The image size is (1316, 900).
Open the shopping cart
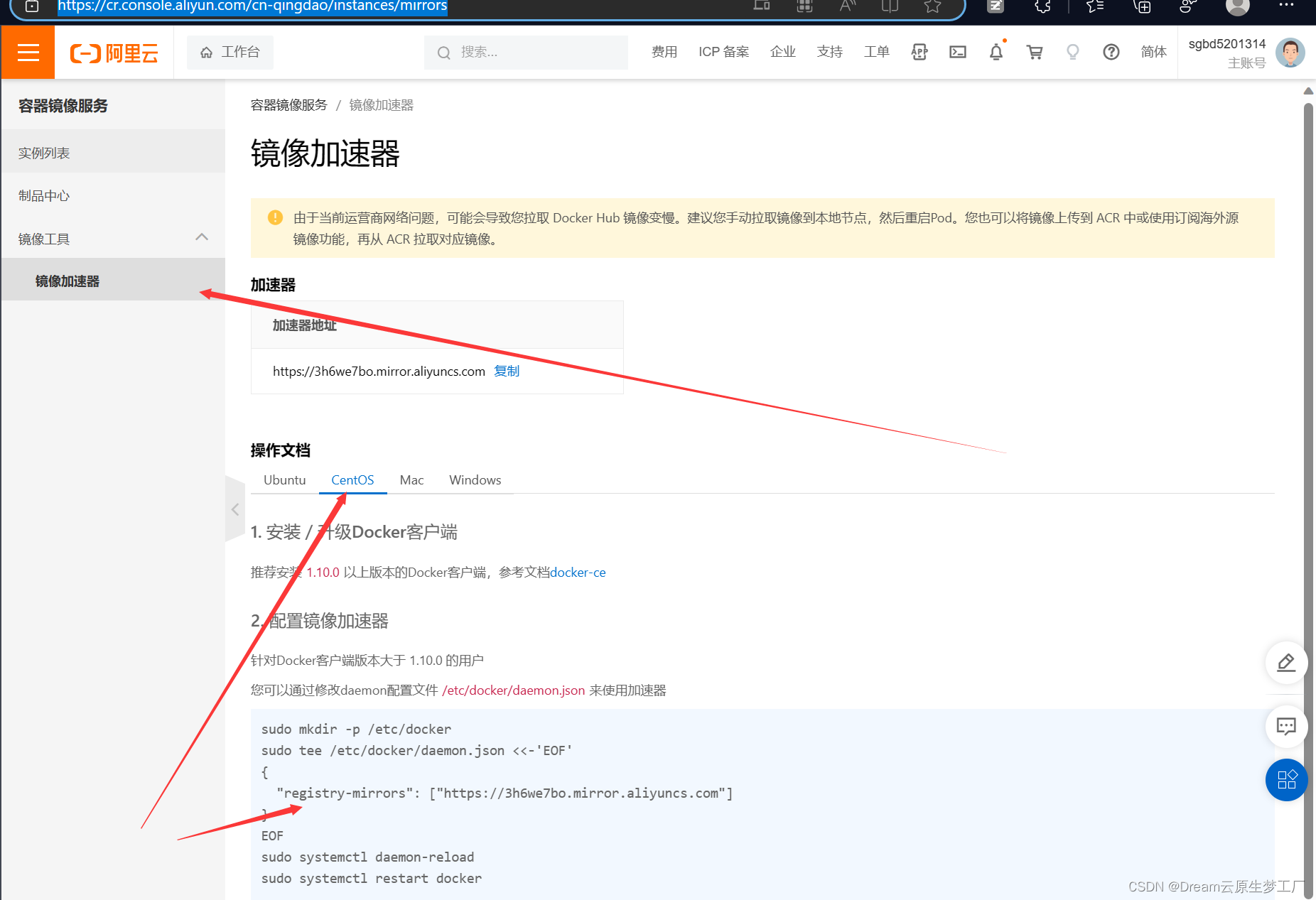1035,52
